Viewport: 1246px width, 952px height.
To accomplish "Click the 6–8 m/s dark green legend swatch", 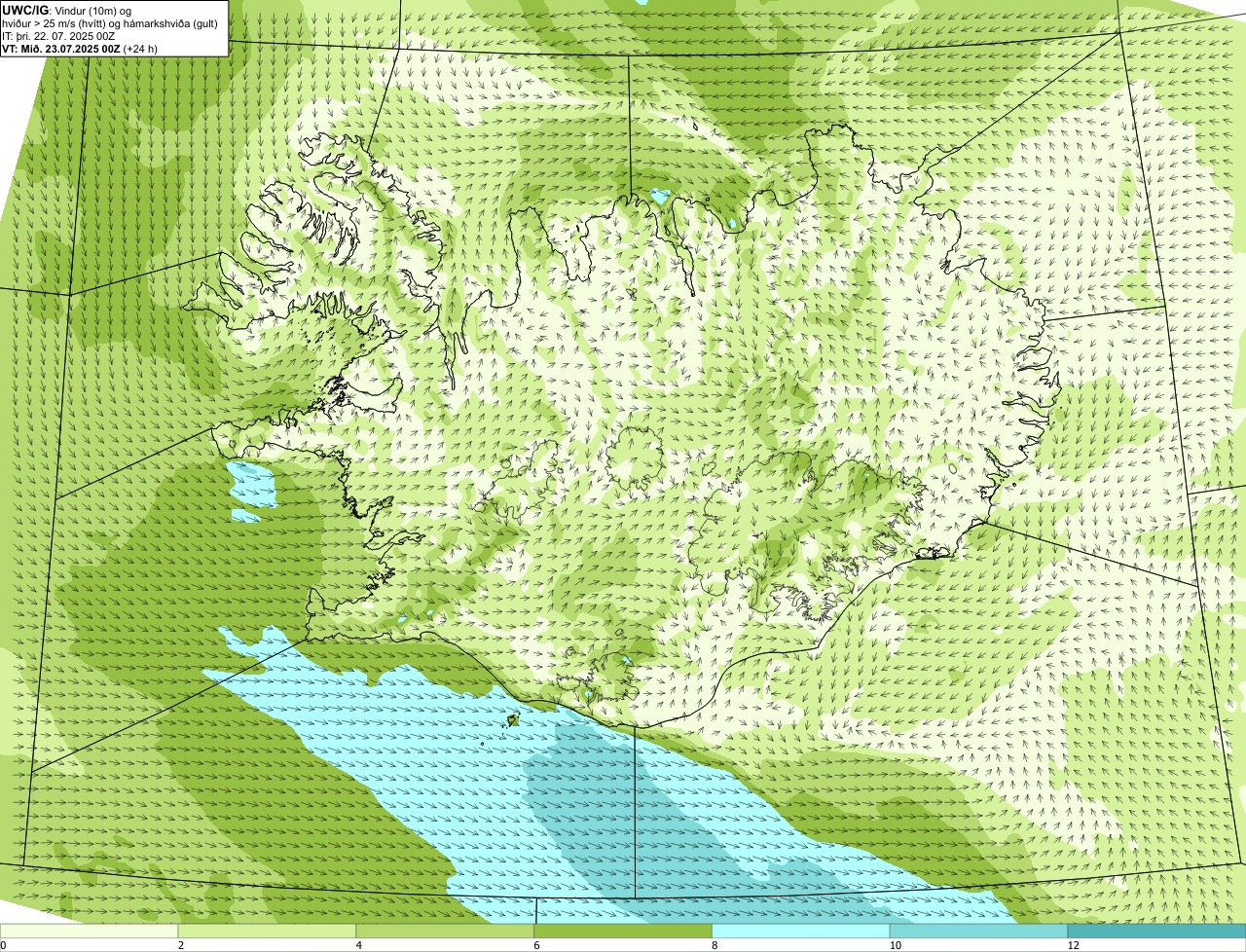I will 623,931.
